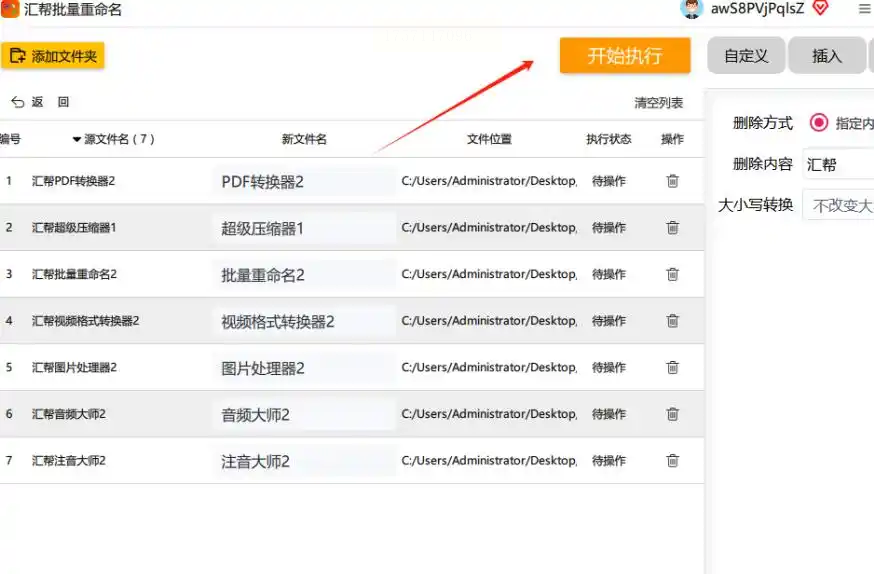Image resolution: width=874 pixels, height=574 pixels.
Task: Select source file 汇帮音频大师2
Action: click(69, 414)
